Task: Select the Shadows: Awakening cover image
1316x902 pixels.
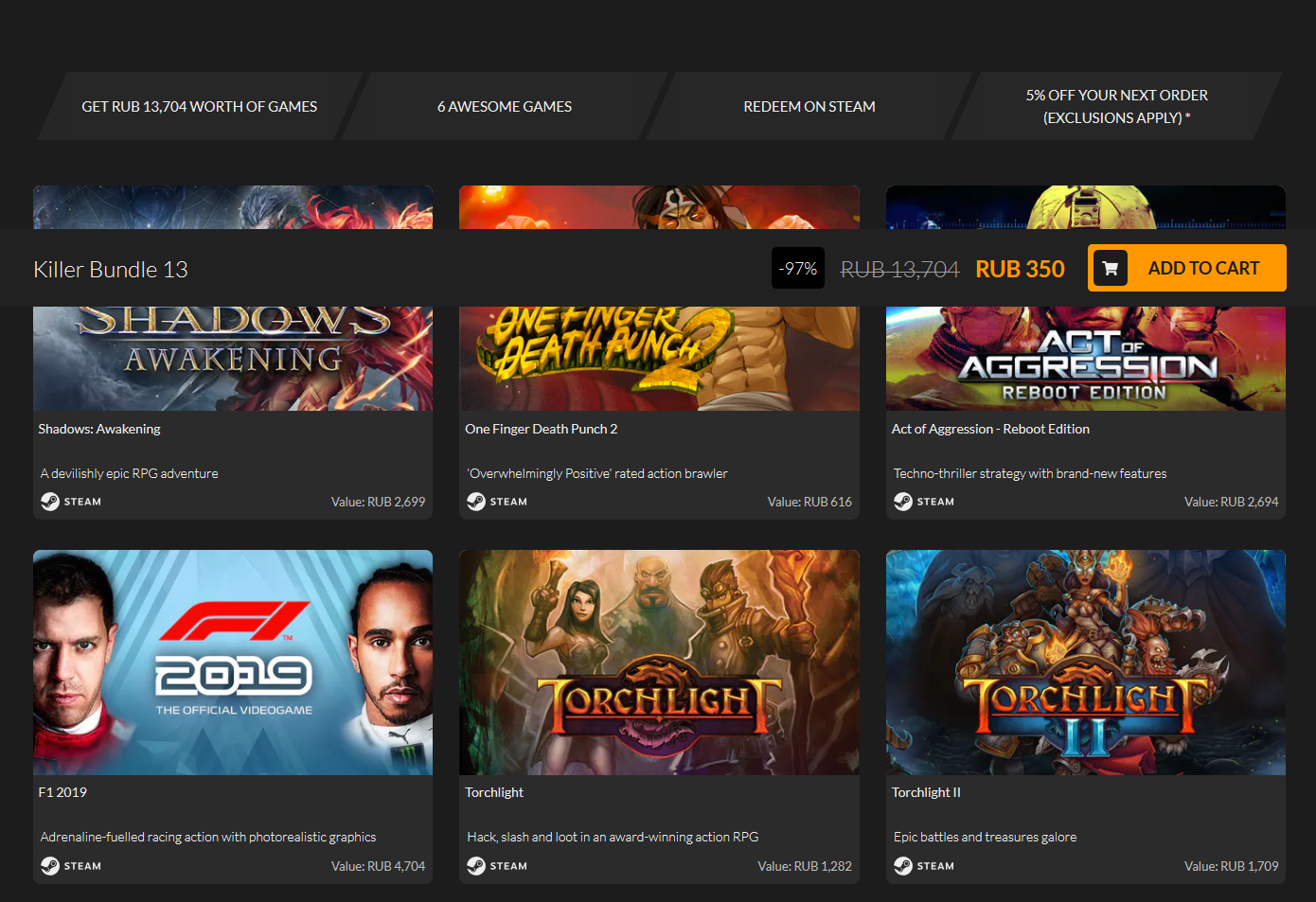Action: 233,358
